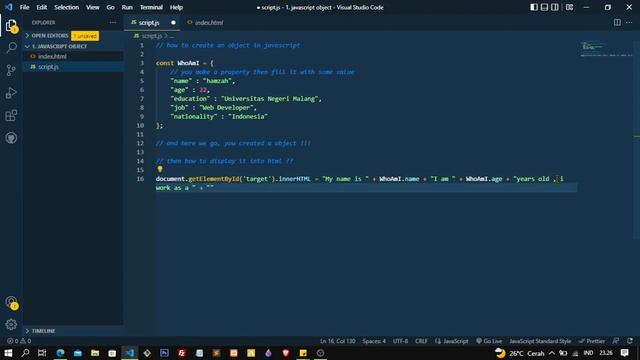Toggle the secondary side bar
This screenshot has width=640, height=360.
point(555,7)
